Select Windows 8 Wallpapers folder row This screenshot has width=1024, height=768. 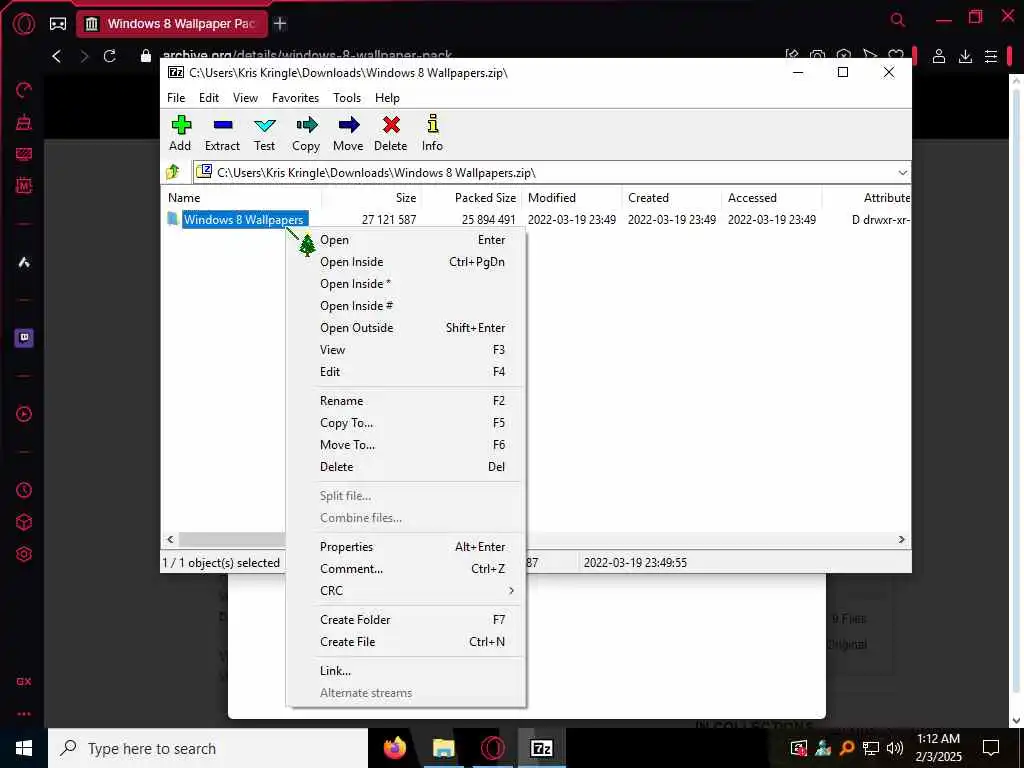pyautogui.click(x=536, y=219)
